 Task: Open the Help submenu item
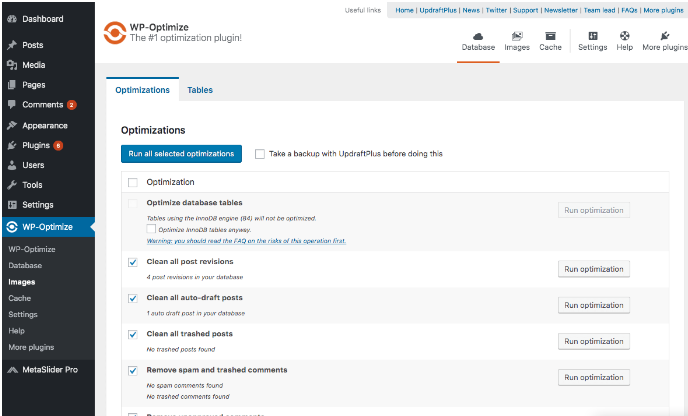[16, 331]
